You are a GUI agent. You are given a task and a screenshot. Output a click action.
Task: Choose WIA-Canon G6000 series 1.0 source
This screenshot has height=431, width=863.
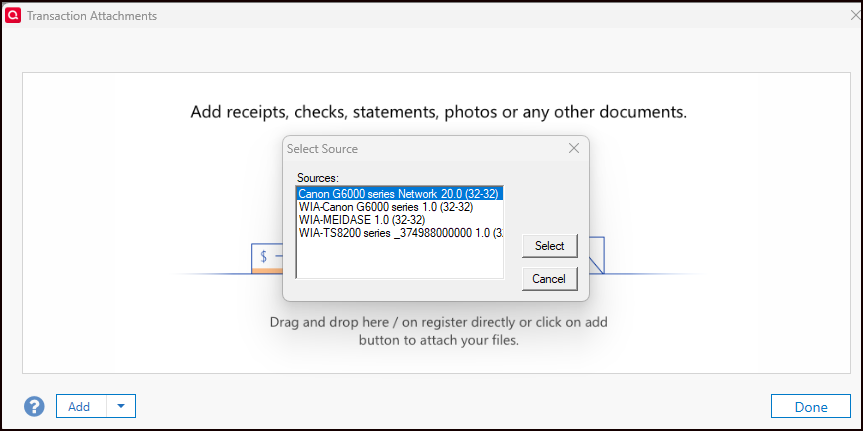tap(400, 207)
